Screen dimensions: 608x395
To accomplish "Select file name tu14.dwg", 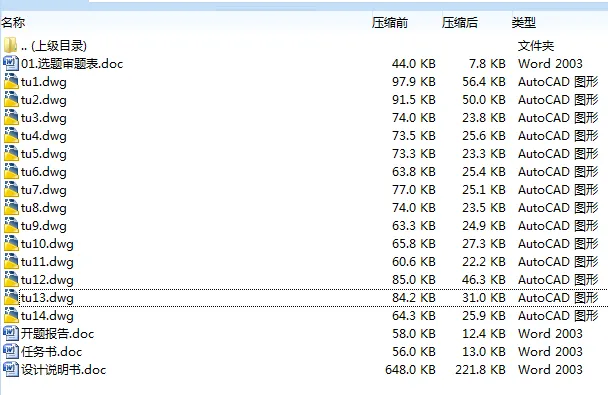I will coord(47,316).
